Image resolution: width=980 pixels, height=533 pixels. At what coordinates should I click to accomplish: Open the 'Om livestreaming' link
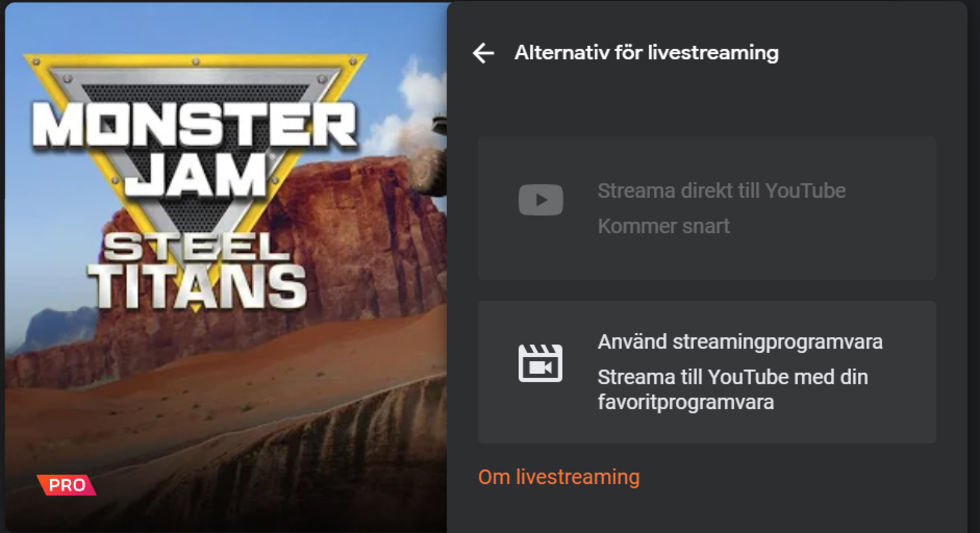tap(559, 477)
